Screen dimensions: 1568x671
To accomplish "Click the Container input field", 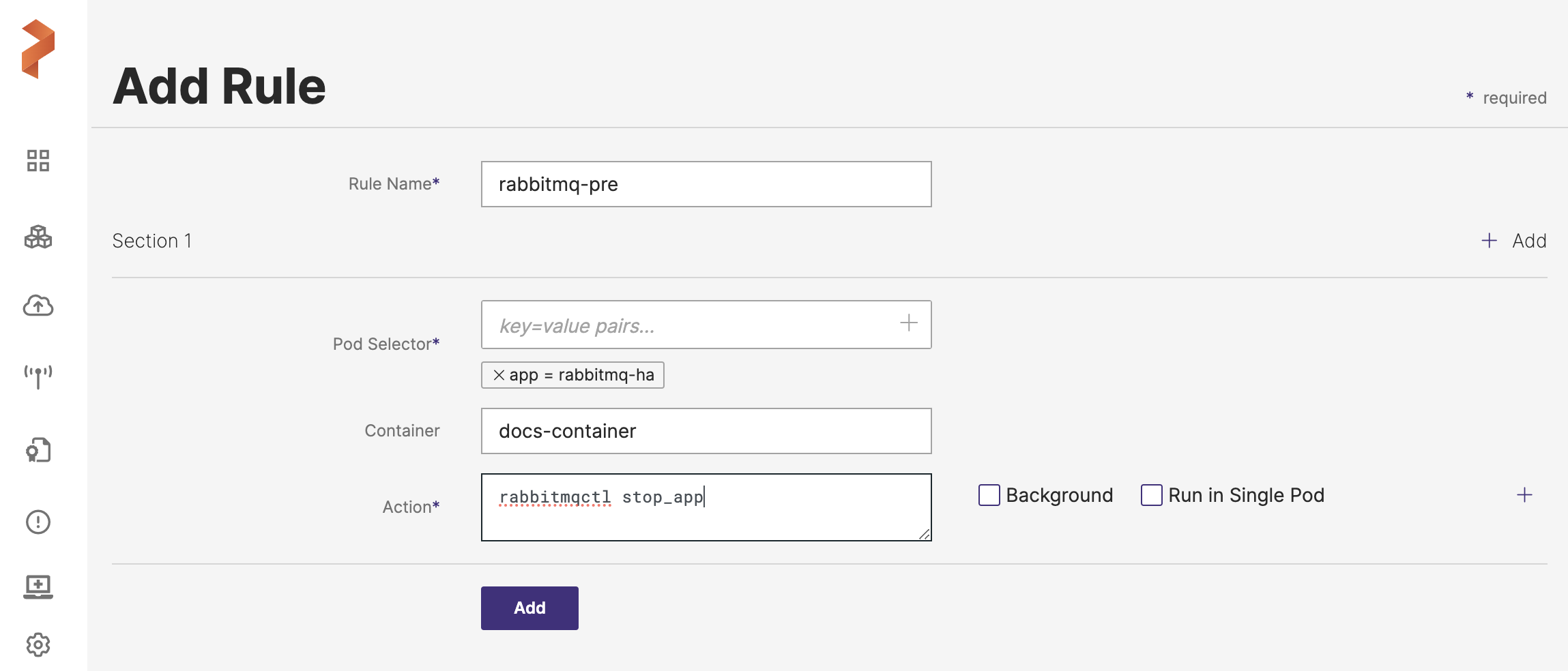I will pyautogui.click(x=706, y=431).
